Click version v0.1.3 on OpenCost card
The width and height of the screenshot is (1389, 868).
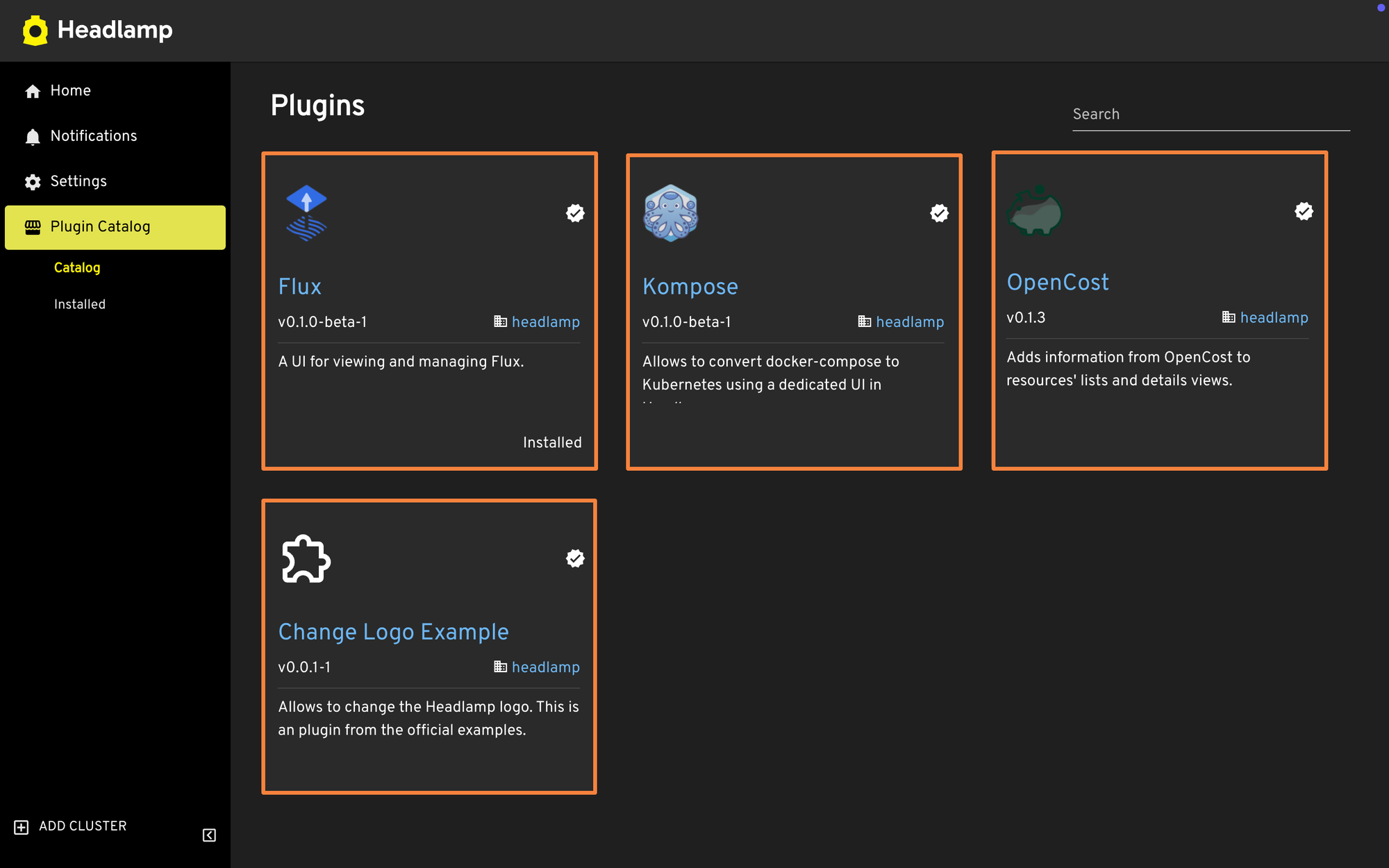pos(1026,318)
